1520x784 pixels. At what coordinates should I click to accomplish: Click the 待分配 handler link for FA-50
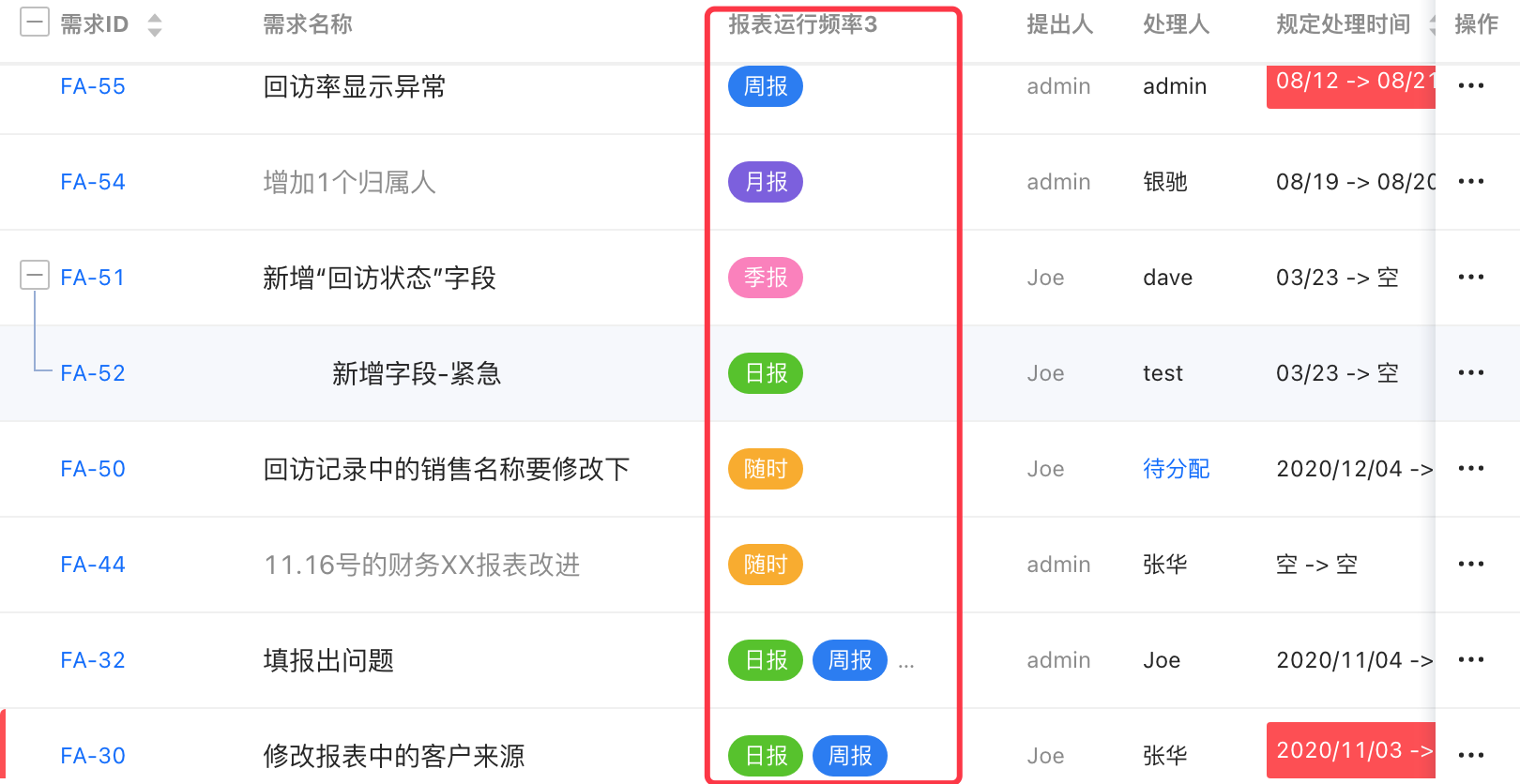pos(1176,469)
